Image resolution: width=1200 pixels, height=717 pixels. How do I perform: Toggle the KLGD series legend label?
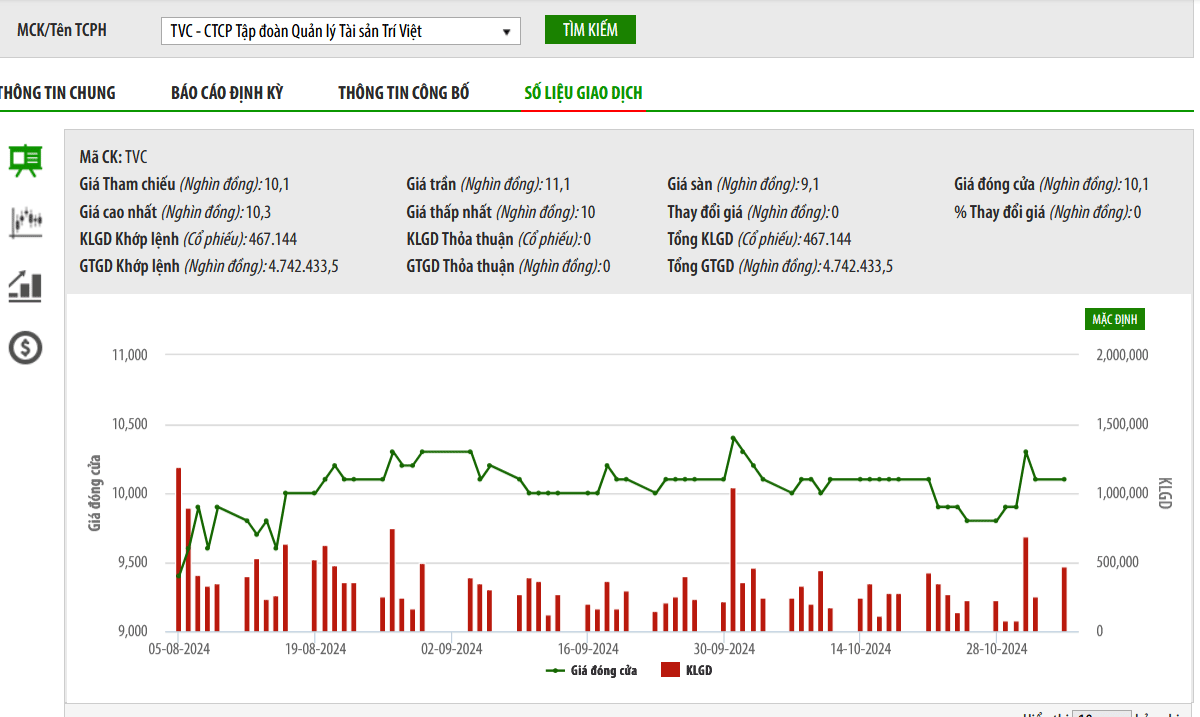[x=698, y=671]
